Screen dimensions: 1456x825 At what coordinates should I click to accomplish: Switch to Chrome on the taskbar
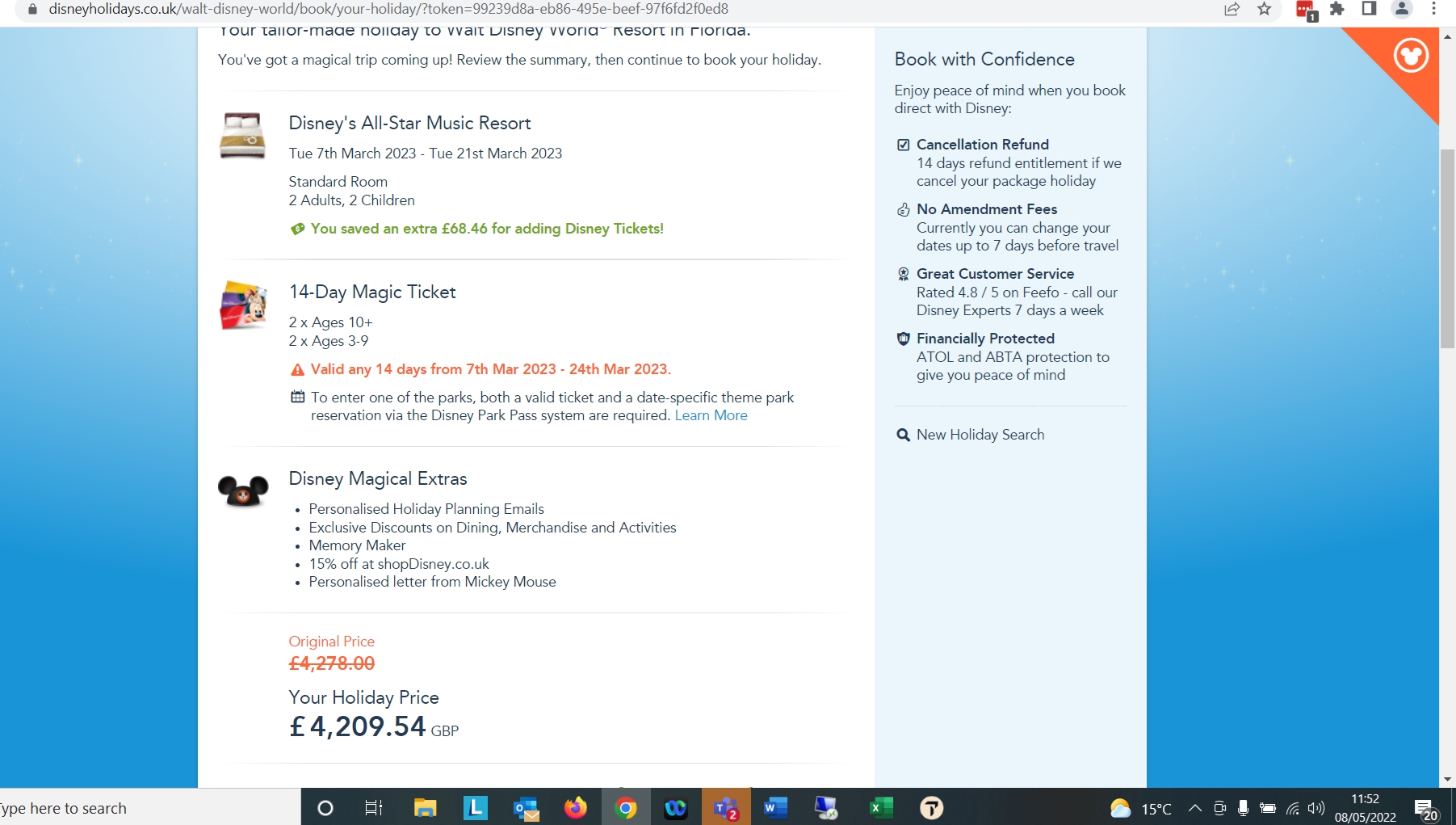coord(626,808)
